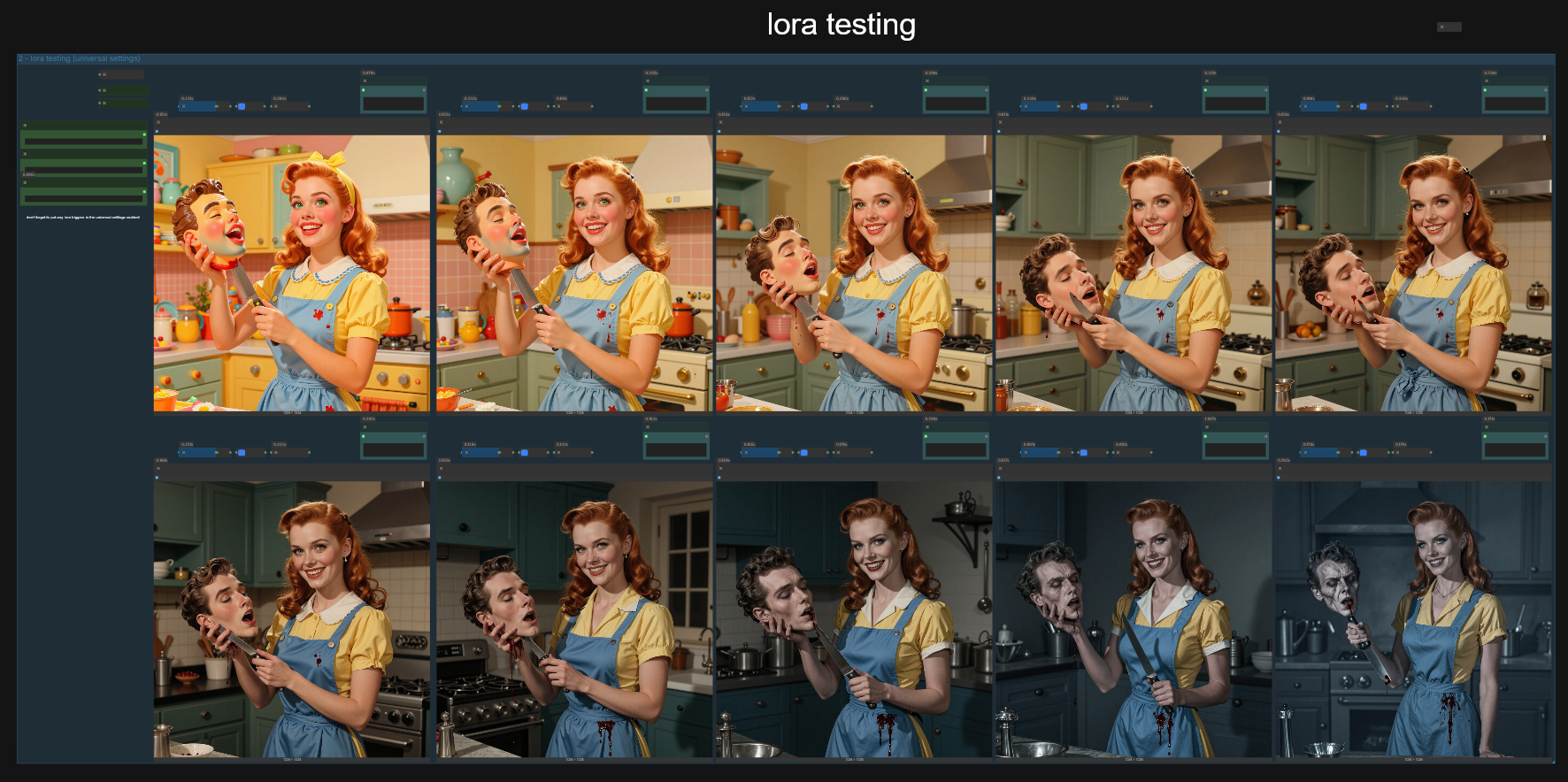Click the collapse dot on the teal node above the headband-girl image
Image resolution: width=1568 pixels, height=782 pixels.
click(x=364, y=81)
